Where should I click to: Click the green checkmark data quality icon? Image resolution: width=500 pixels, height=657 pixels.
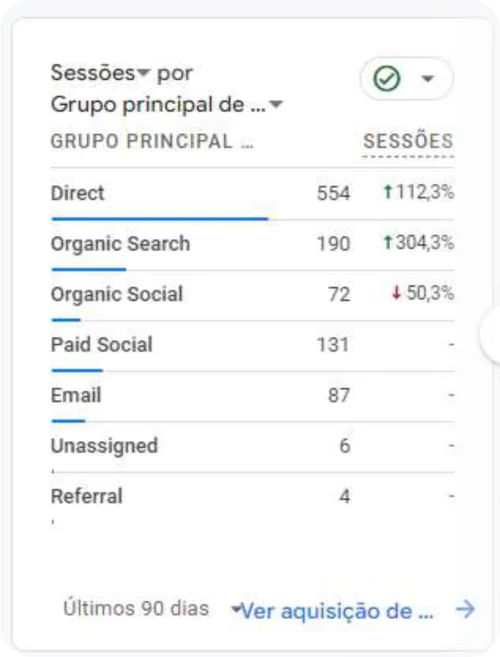[x=386, y=78]
